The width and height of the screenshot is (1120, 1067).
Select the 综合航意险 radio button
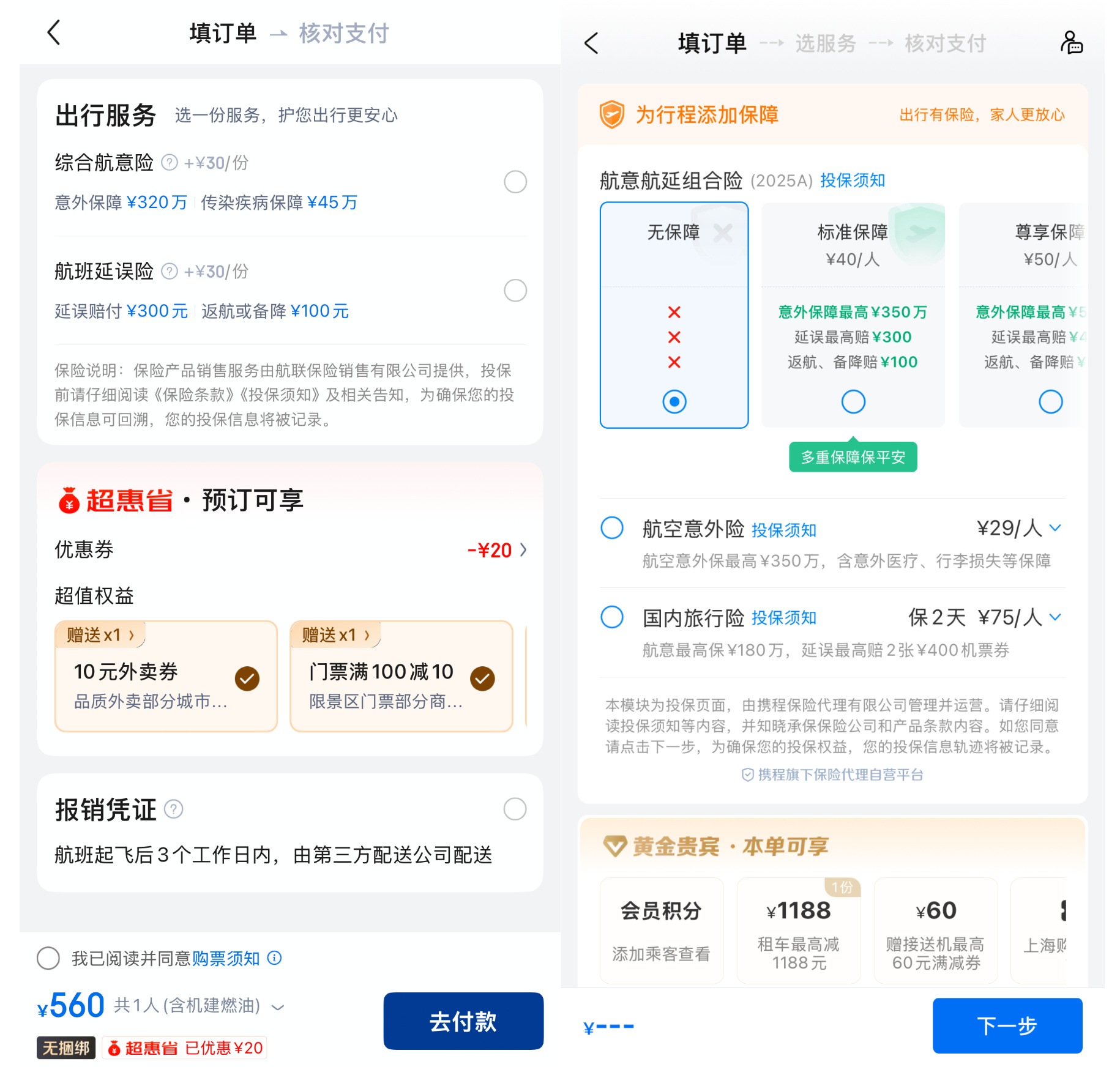pyautogui.click(x=515, y=182)
